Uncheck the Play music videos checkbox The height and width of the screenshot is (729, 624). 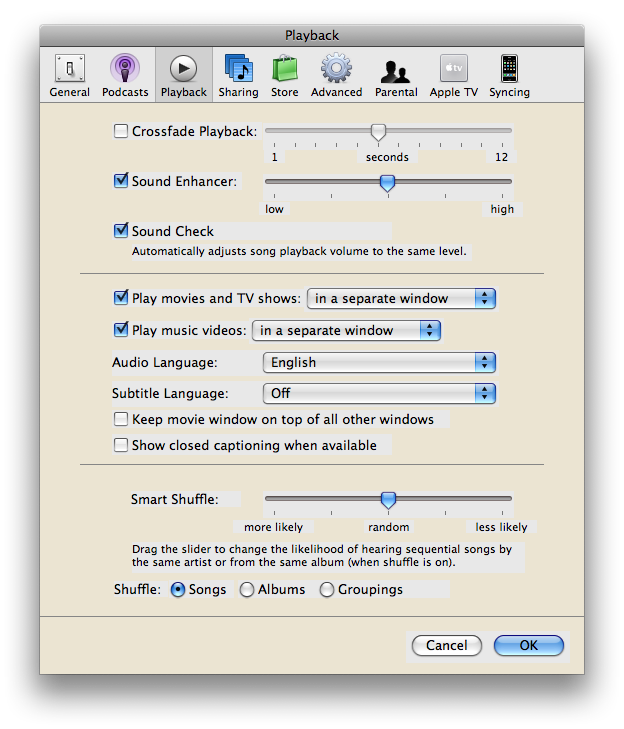click(x=121, y=330)
